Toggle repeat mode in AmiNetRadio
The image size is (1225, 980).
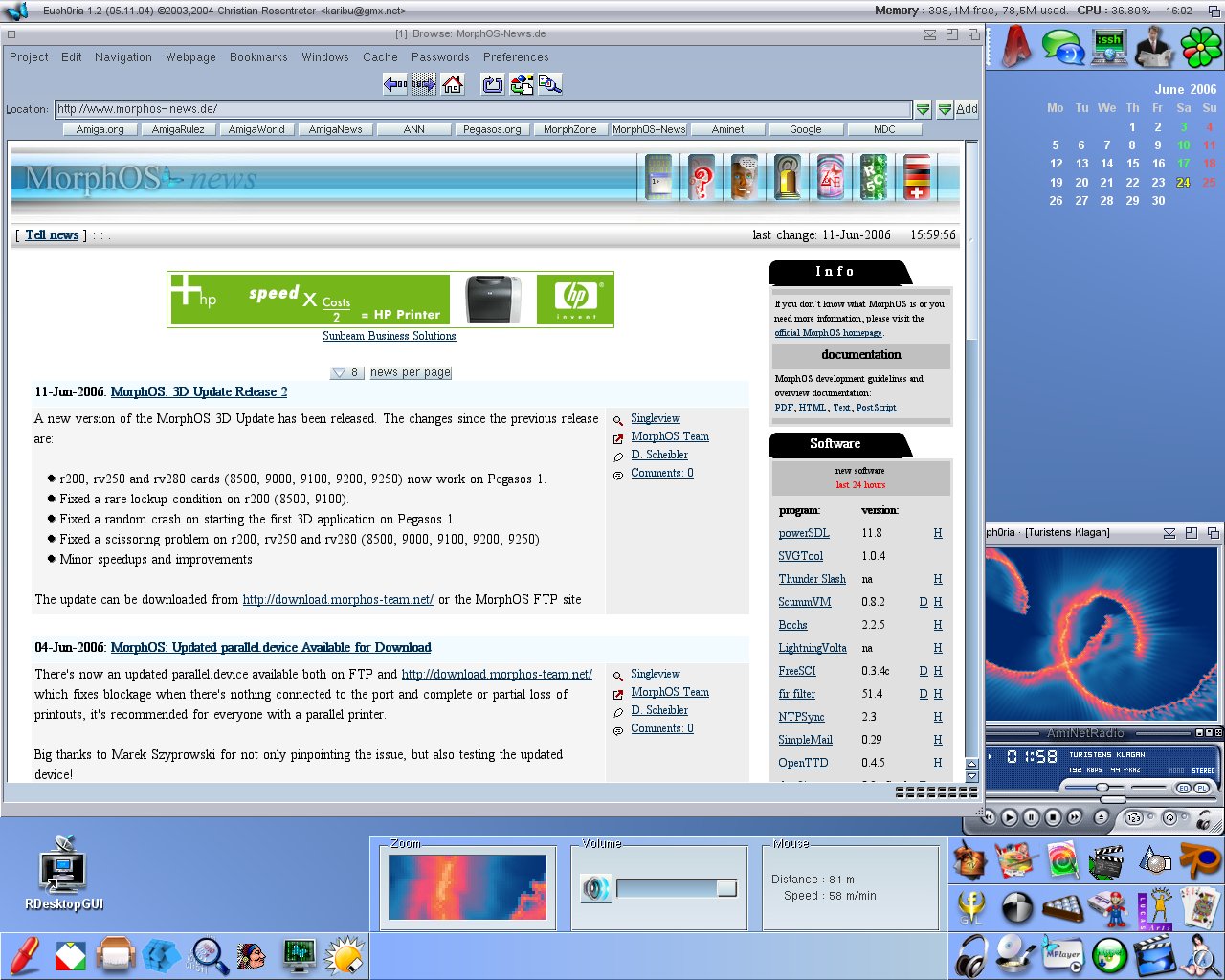click(1170, 818)
